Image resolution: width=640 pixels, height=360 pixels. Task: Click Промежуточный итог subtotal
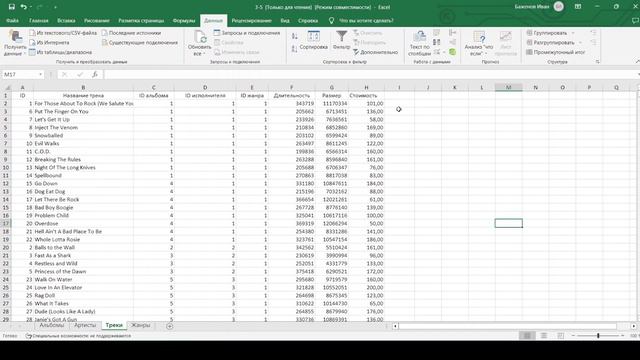(x=556, y=52)
